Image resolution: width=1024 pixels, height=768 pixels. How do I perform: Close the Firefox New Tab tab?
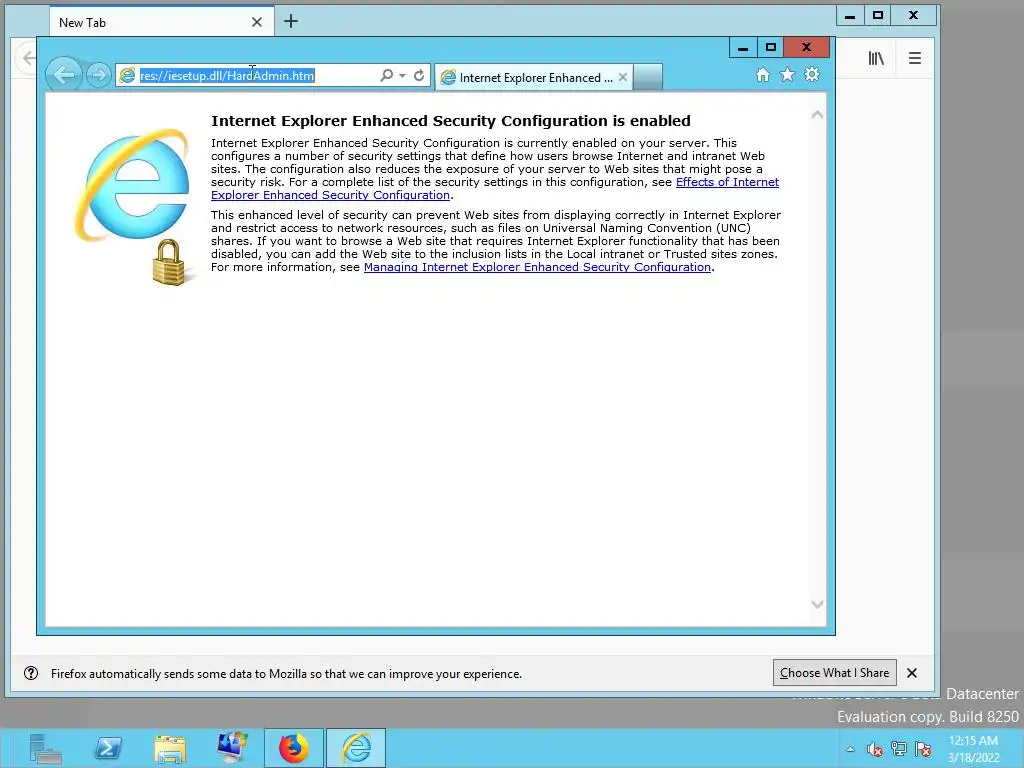tap(257, 22)
